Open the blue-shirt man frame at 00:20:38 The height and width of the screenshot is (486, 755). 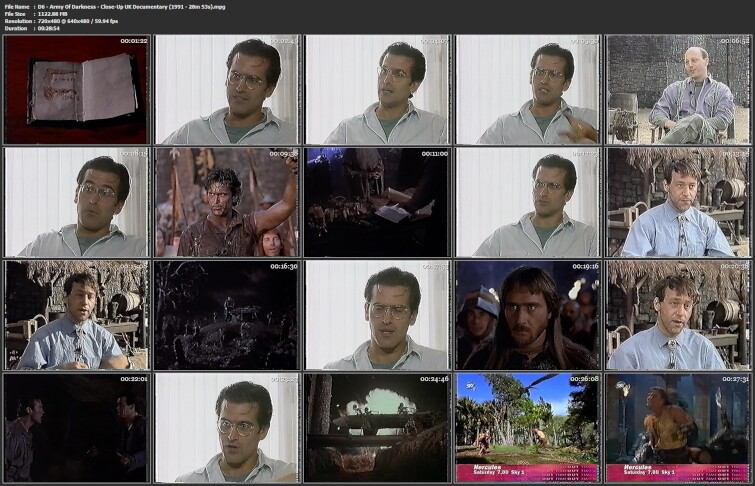tap(678, 315)
